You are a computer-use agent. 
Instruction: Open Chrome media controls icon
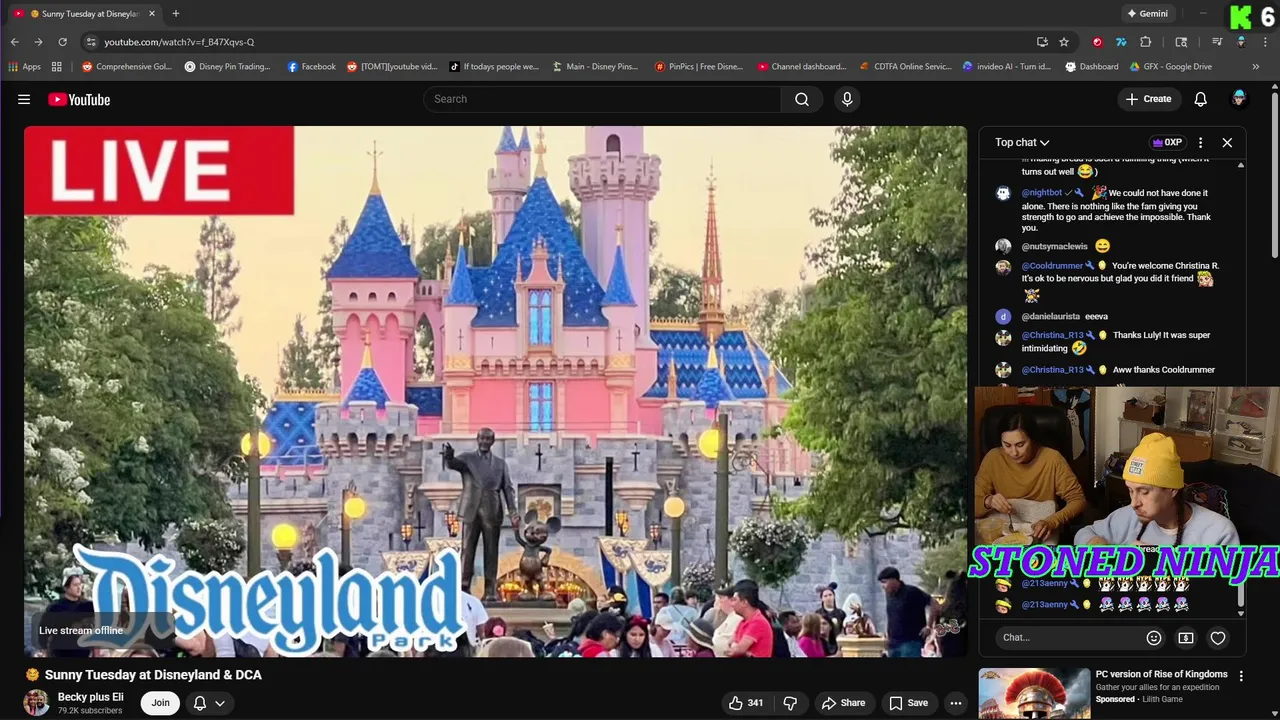click(1217, 42)
